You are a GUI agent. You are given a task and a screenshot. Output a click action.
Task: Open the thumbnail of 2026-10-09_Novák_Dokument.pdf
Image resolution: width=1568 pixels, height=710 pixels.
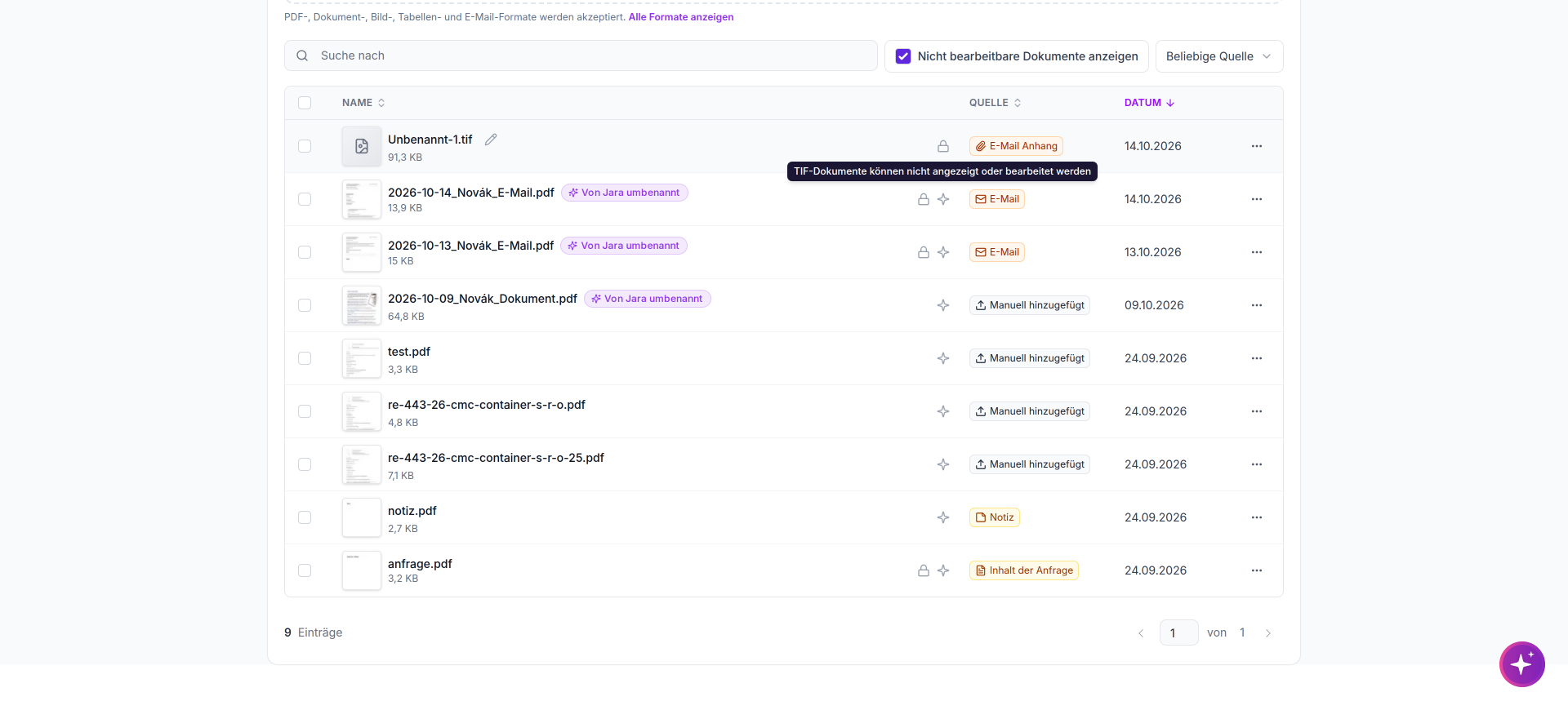pyautogui.click(x=362, y=305)
